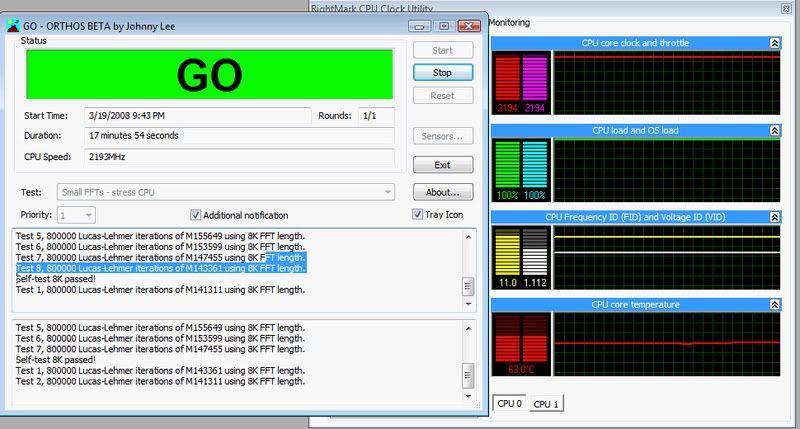Click the upper log scrollbar up arrow
The image size is (800, 429).
(x=468, y=237)
